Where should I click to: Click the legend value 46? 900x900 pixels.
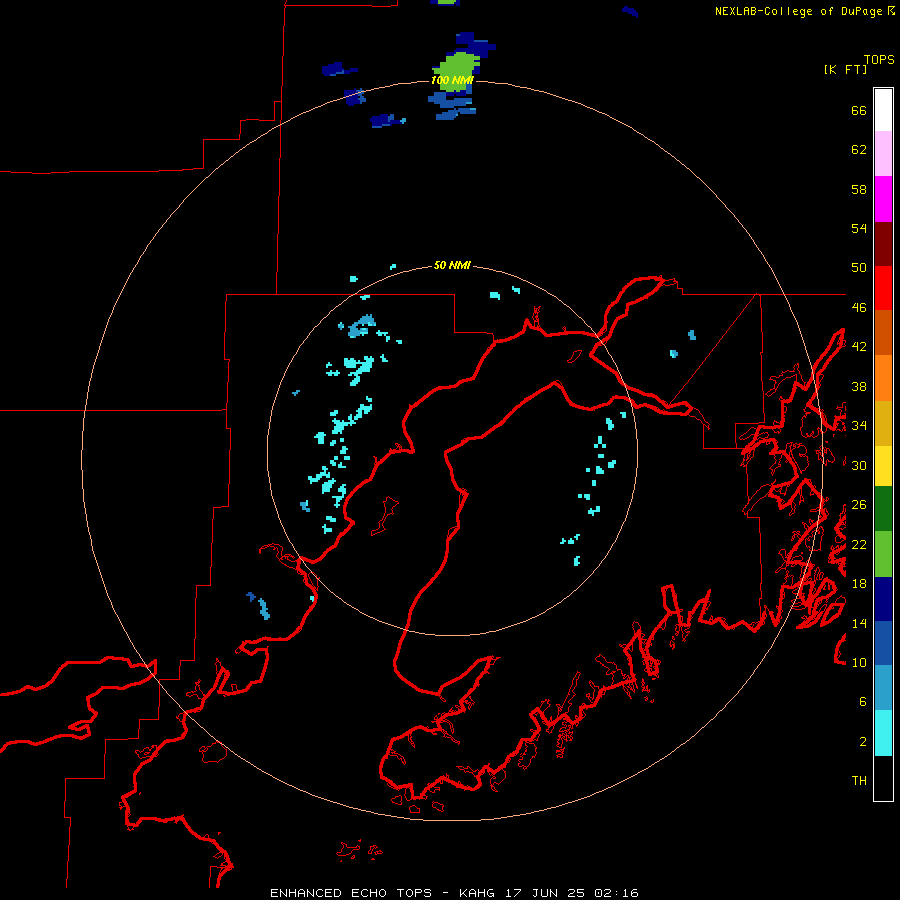(x=859, y=307)
